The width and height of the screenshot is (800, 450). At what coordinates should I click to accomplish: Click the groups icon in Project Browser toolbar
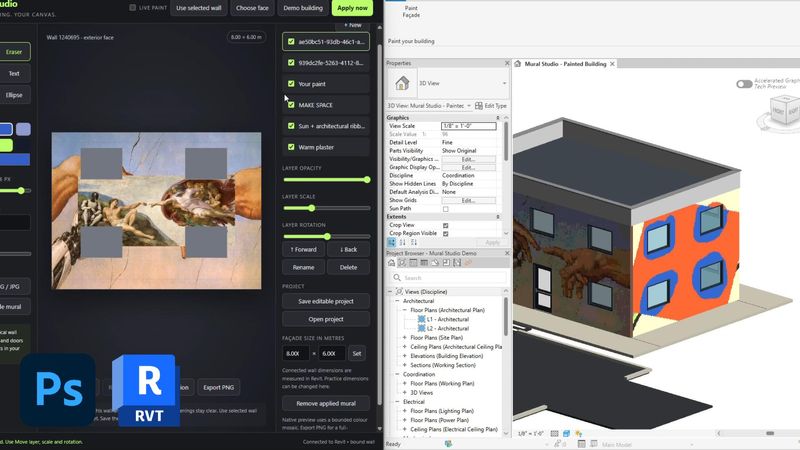[x=446, y=263]
